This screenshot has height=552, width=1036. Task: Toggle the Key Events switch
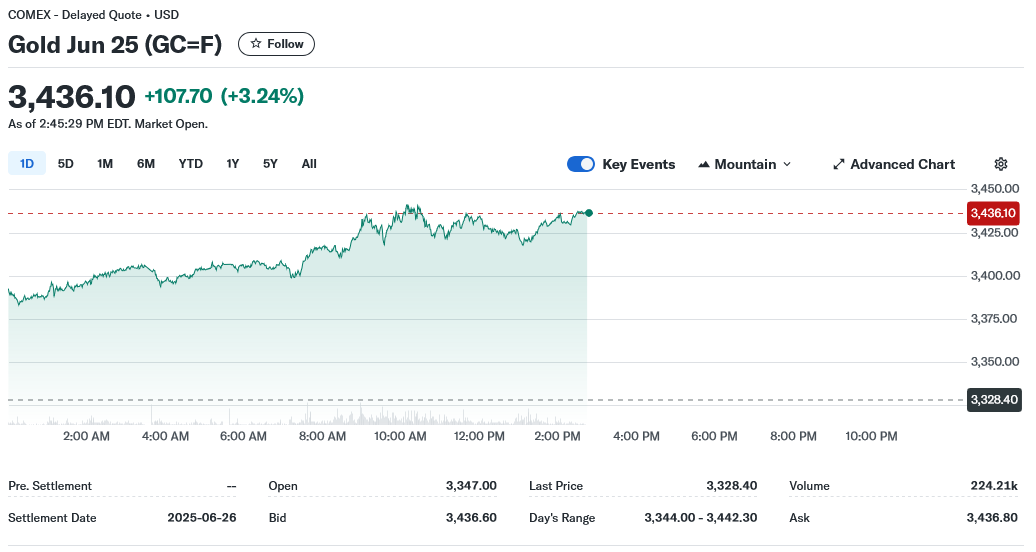581,164
